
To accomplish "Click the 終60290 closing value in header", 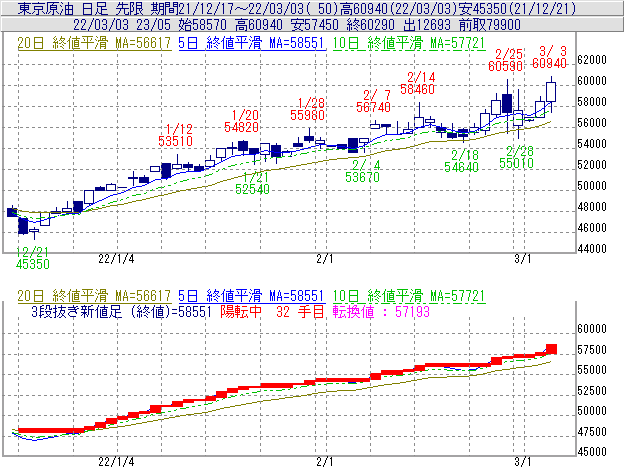I will pos(370,25).
